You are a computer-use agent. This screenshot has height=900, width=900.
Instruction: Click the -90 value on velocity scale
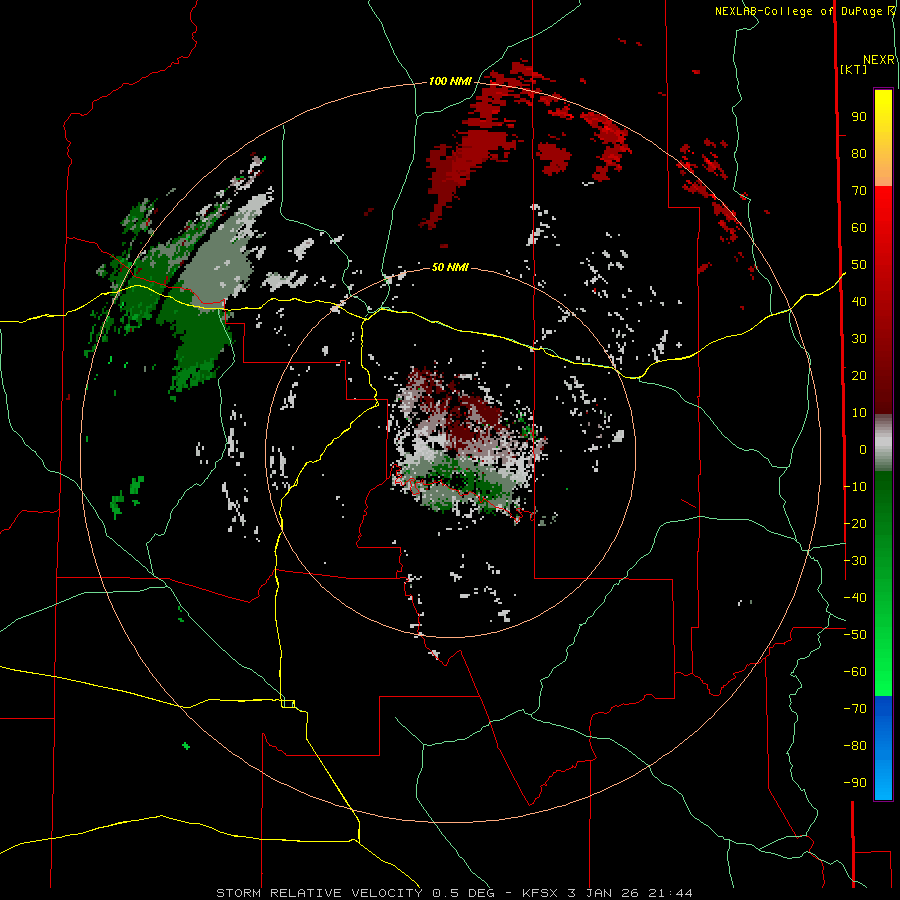click(x=855, y=783)
